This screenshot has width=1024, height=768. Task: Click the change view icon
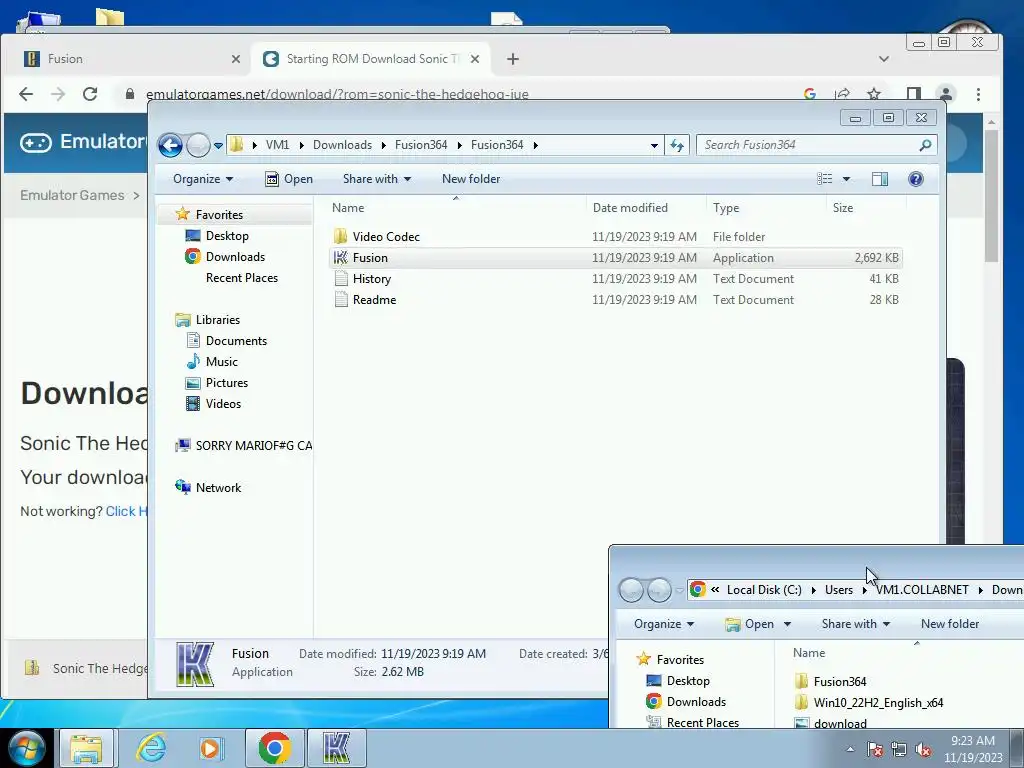825,179
